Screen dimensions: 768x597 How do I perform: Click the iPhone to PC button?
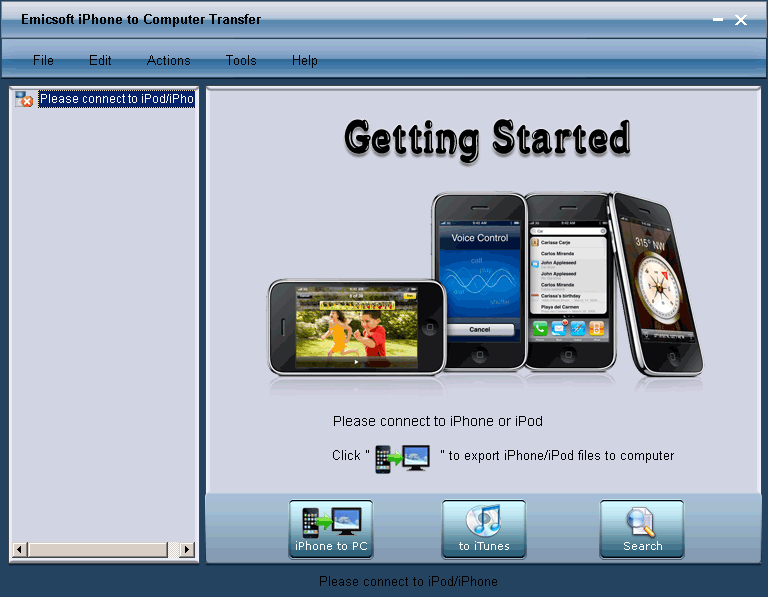(331, 529)
